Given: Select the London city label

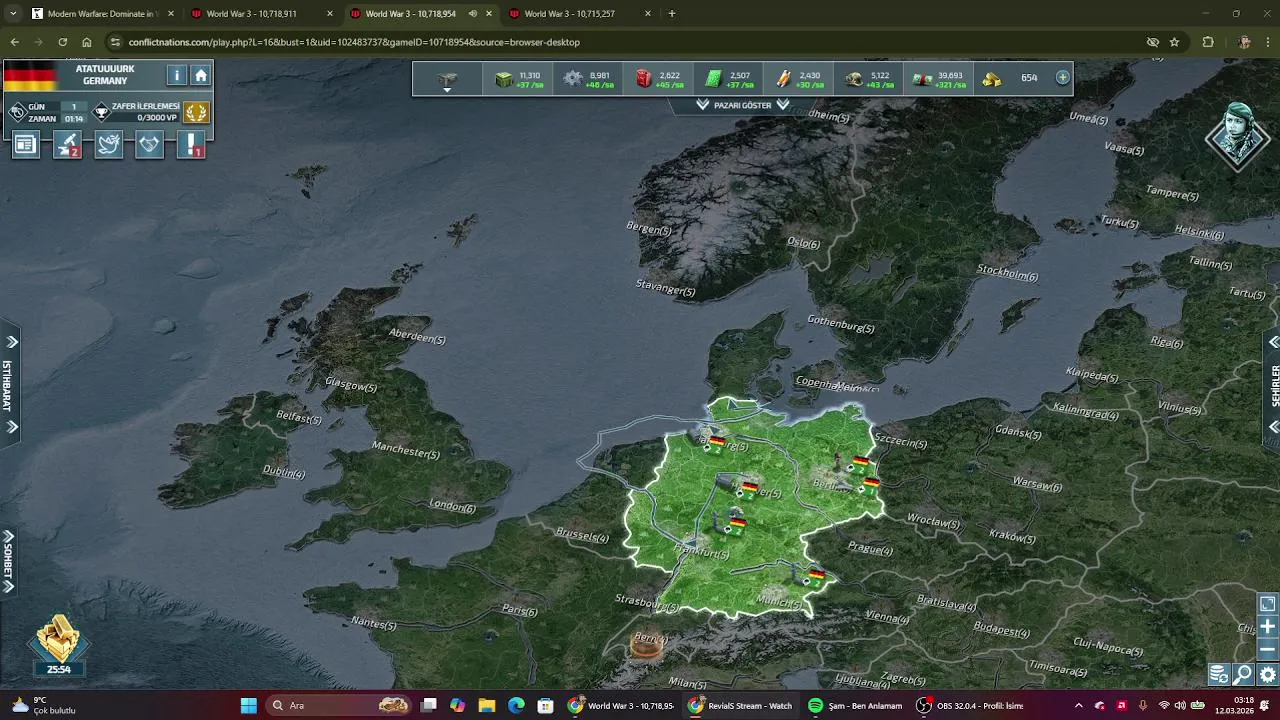Looking at the screenshot, I should (452, 506).
